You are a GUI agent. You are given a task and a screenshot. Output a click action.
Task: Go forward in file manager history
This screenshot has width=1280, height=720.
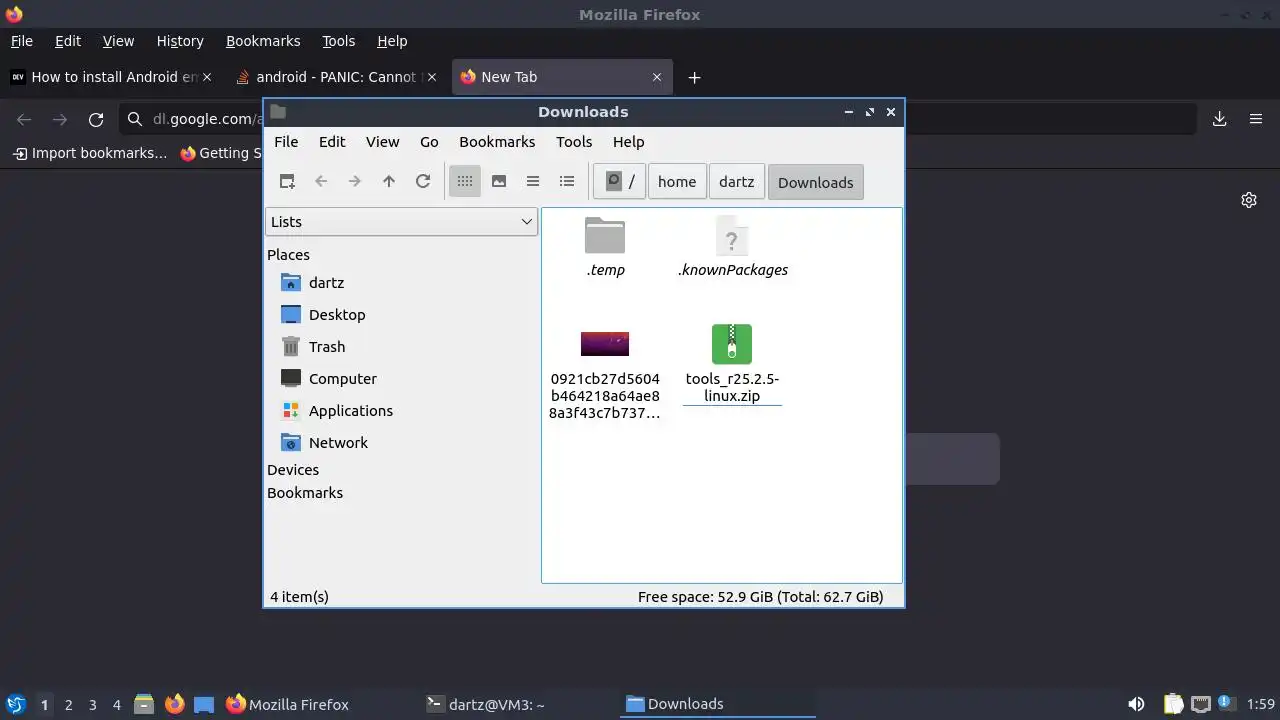pos(355,181)
